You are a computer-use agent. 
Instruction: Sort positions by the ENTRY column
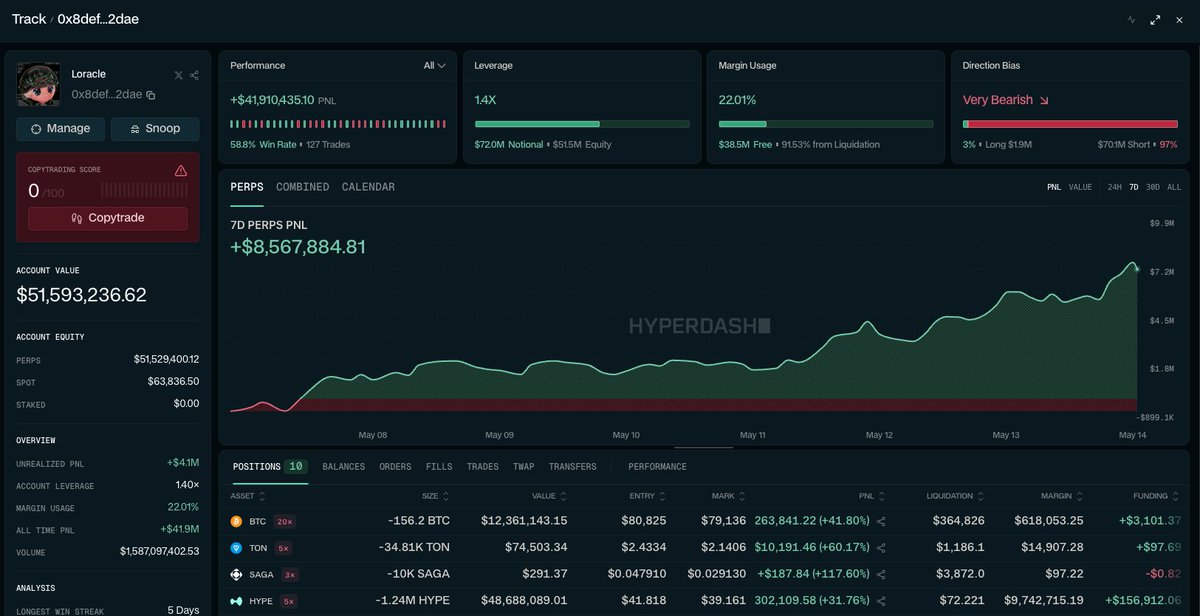pyautogui.click(x=647, y=495)
